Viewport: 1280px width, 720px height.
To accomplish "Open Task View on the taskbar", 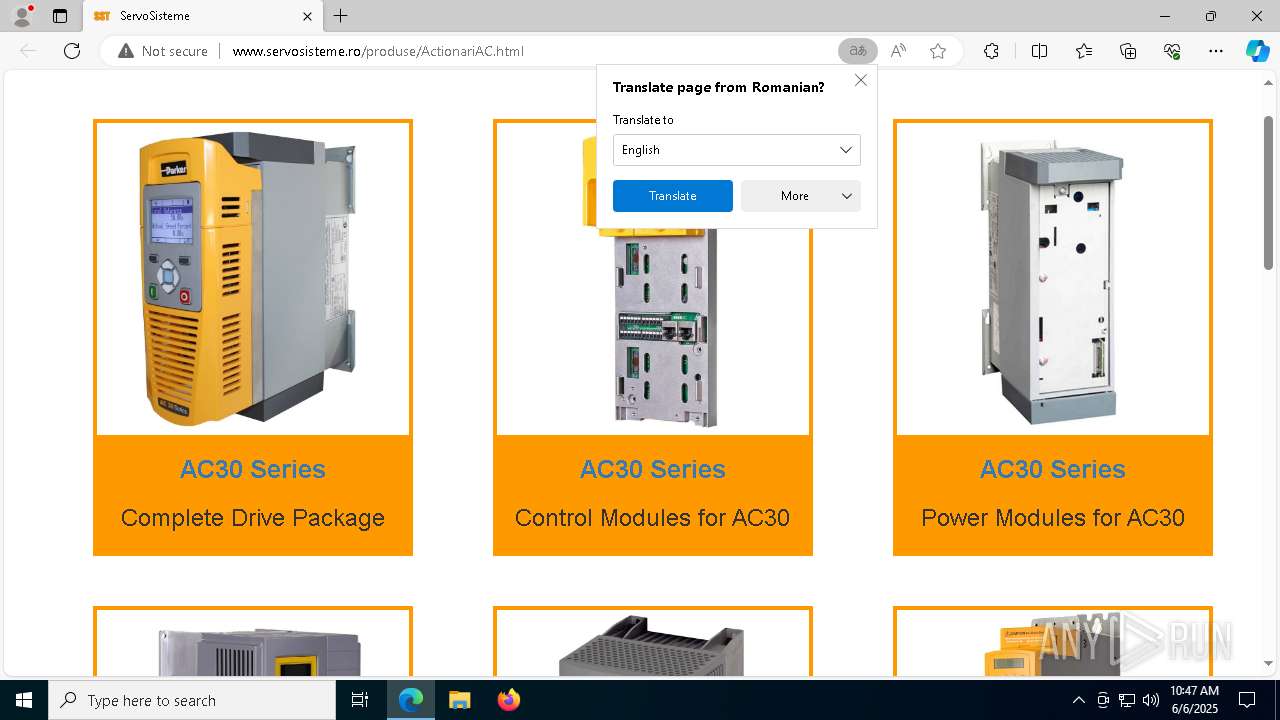I will (x=360, y=700).
